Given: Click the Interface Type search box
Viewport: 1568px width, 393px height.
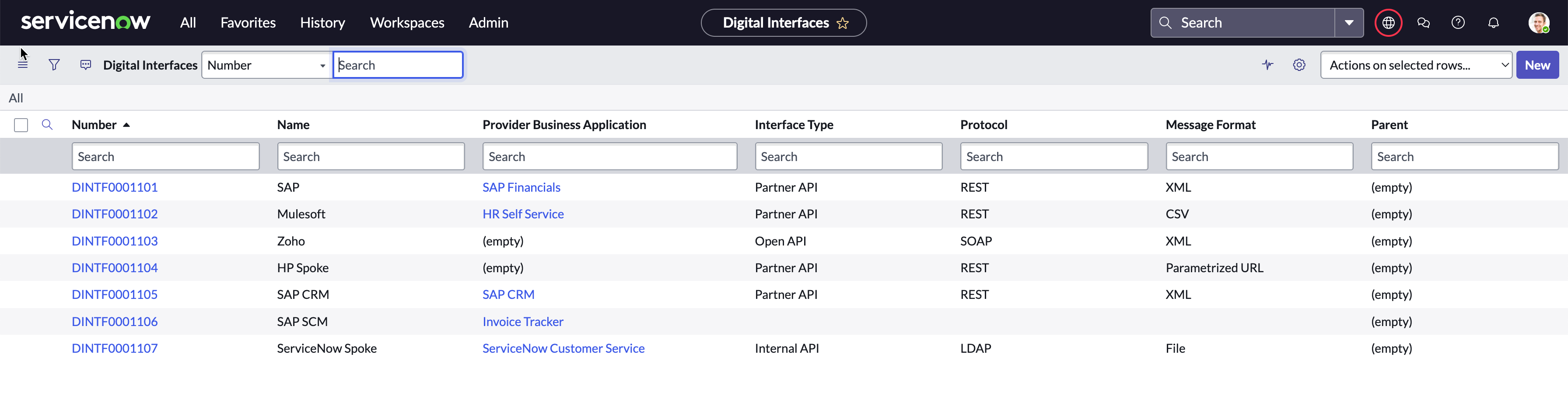Looking at the screenshot, I should [848, 157].
